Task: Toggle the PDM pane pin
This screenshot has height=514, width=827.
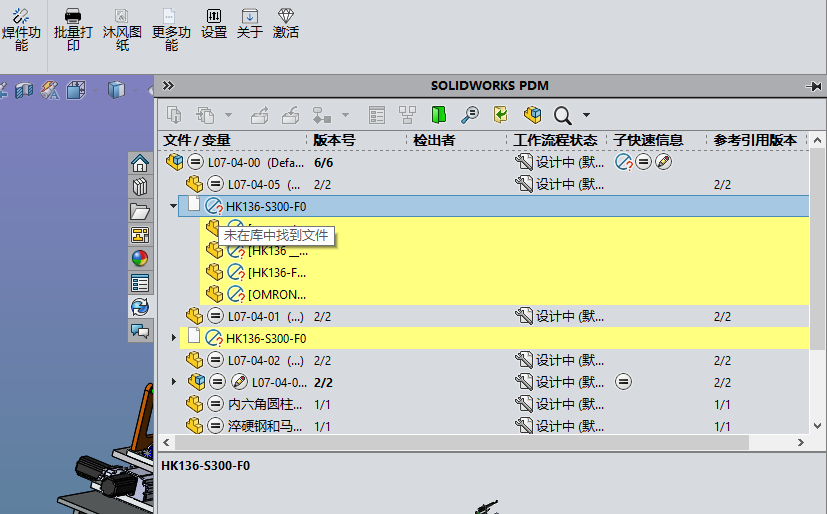Action: 814,86
